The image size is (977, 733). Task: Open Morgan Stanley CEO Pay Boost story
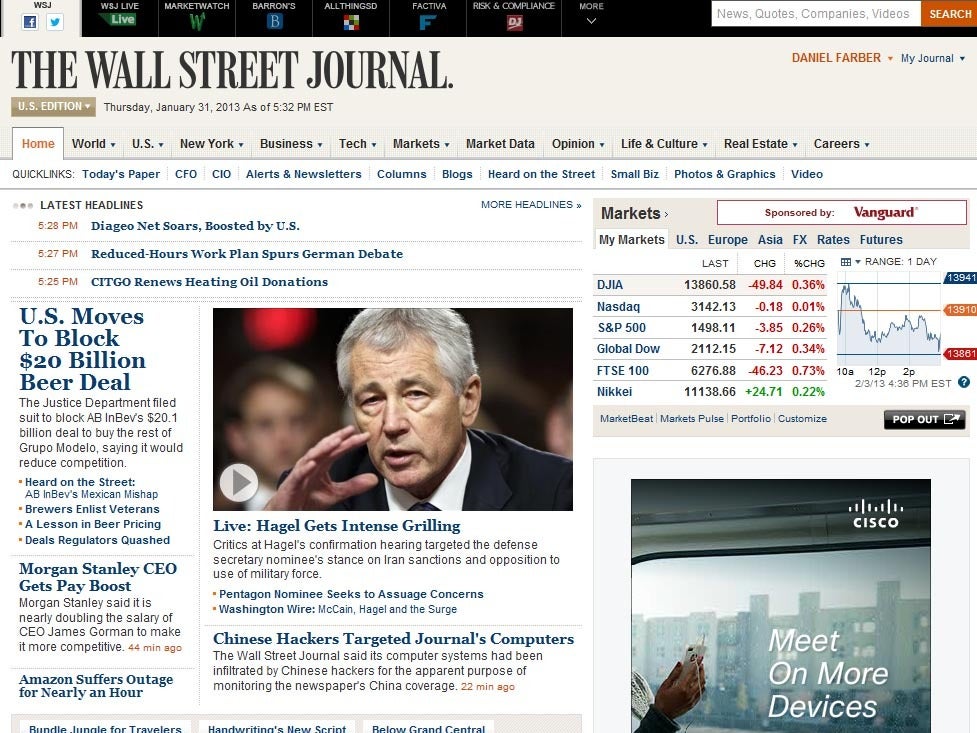pyautogui.click(x=98, y=577)
